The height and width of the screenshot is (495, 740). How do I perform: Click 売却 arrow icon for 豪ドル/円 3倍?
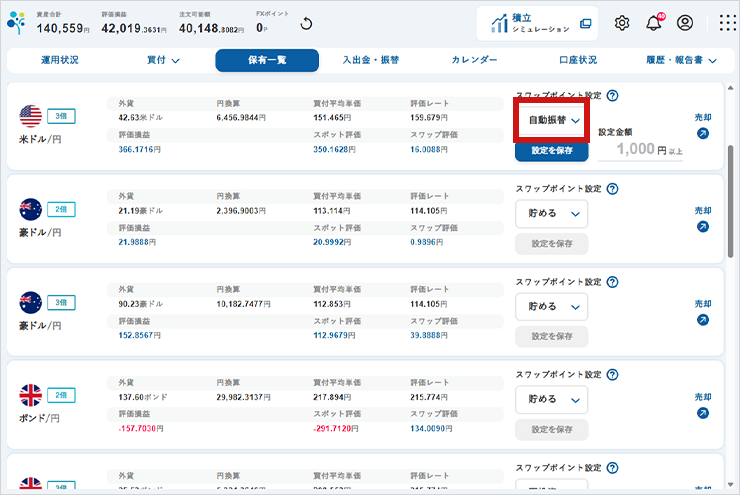point(703,320)
